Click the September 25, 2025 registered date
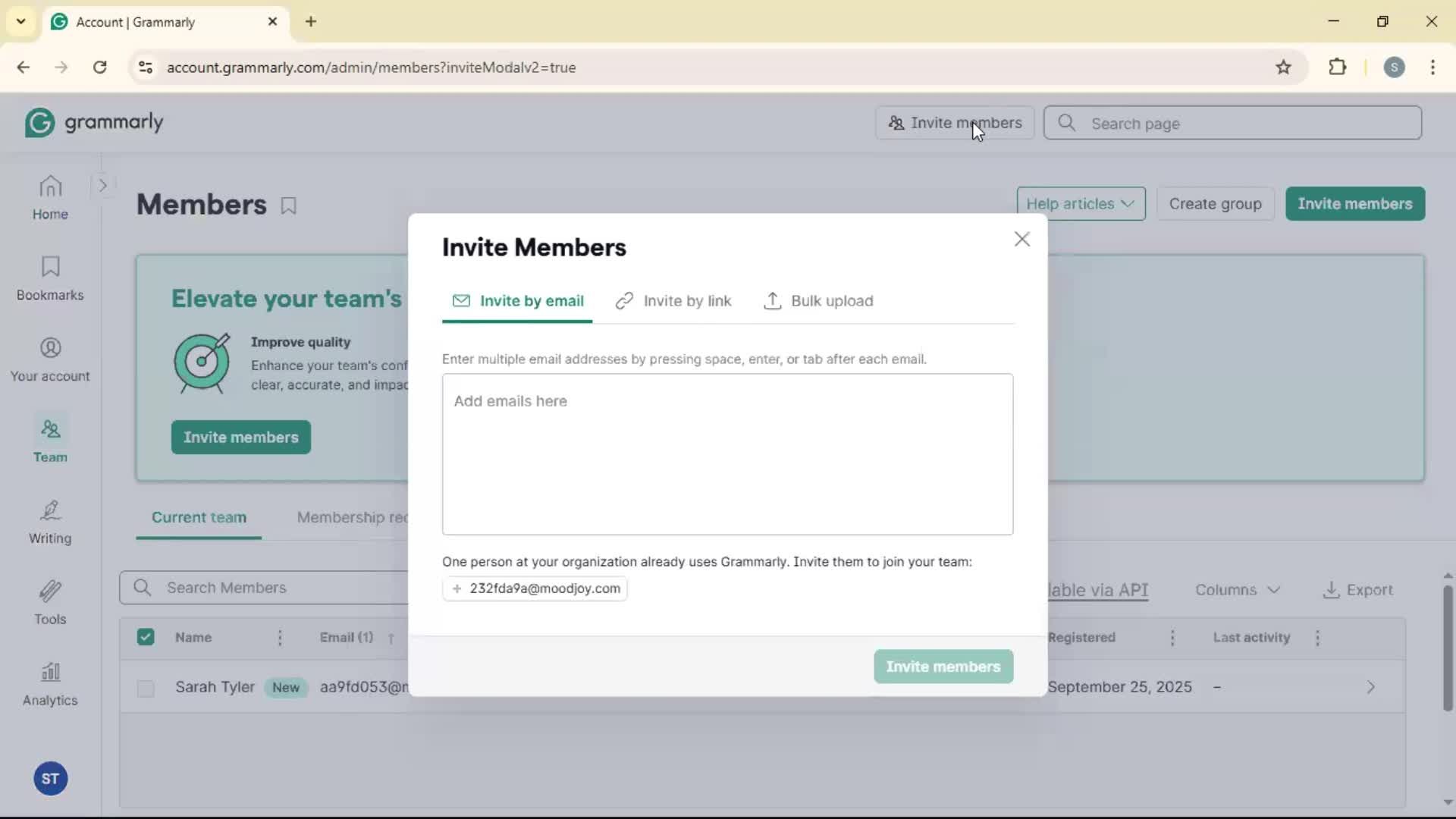 pyautogui.click(x=1119, y=687)
